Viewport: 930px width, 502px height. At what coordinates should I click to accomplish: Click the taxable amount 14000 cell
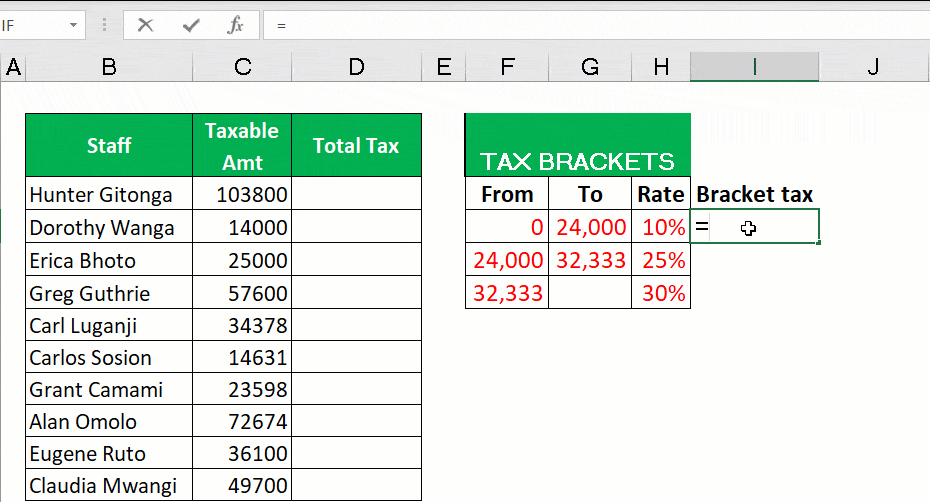coord(242,227)
